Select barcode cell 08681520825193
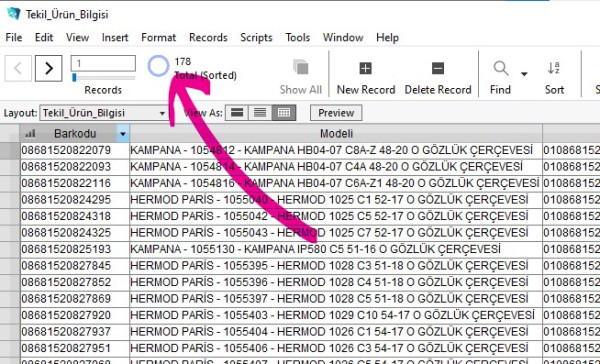Image resolution: width=600 pixels, height=364 pixels. [75, 249]
